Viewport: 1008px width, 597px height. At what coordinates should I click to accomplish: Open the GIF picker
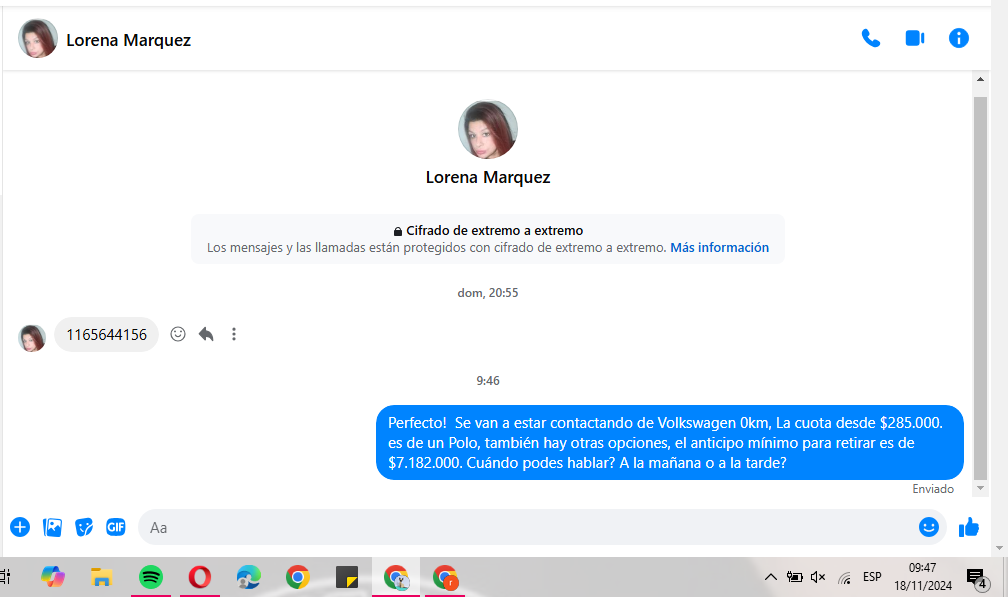coord(116,527)
